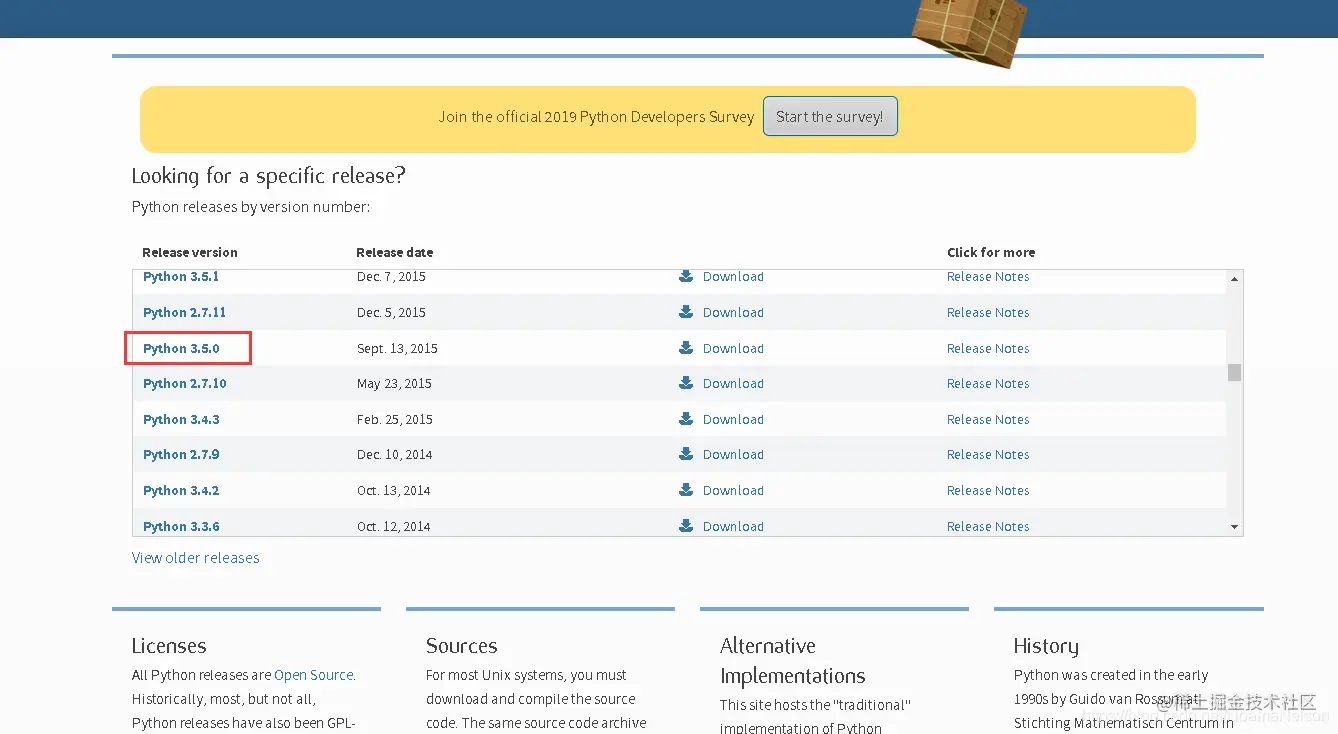The height and width of the screenshot is (734, 1338).
Task: View Release Notes for Python 3.4.3
Action: coord(988,419)
